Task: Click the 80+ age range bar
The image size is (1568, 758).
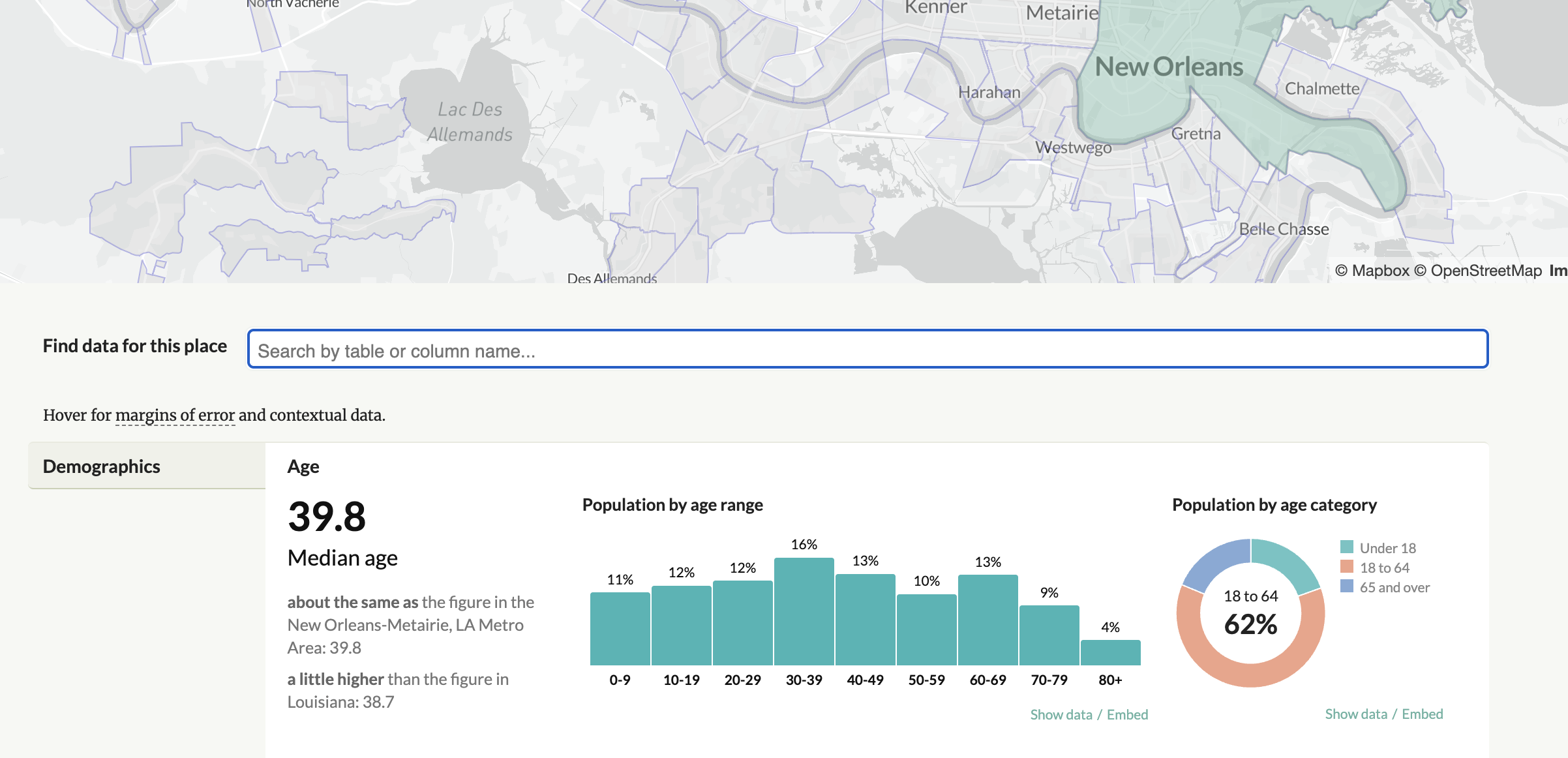Action: pos(1110,653)
